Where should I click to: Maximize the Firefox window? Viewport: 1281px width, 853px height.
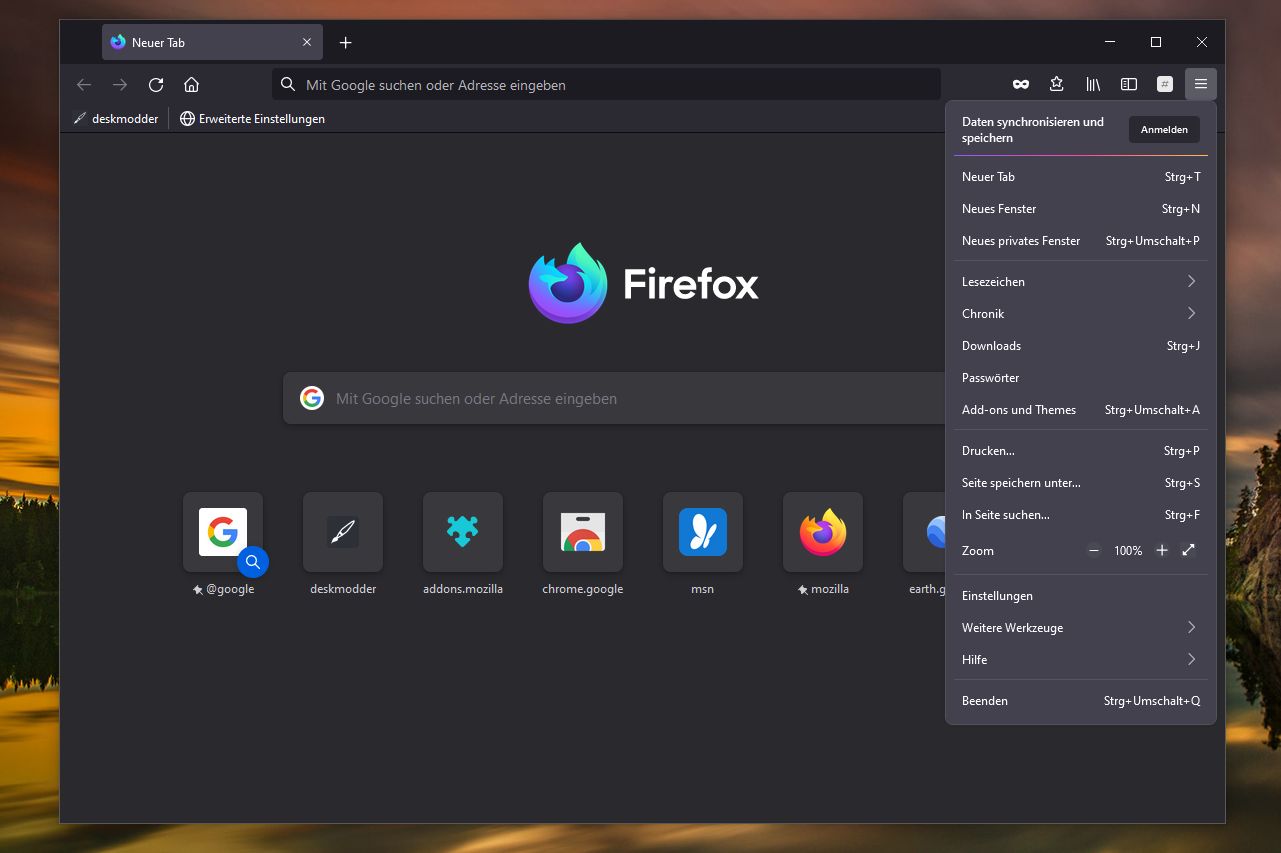click(1156, 42)
